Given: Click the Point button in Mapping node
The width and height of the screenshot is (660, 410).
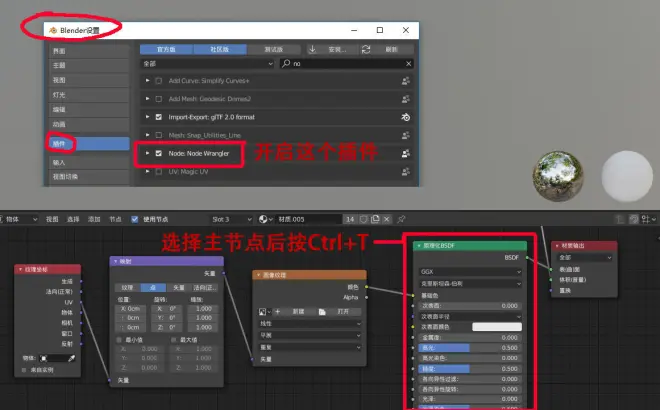Looking at the screenshot, I should (x=153, y=288).
